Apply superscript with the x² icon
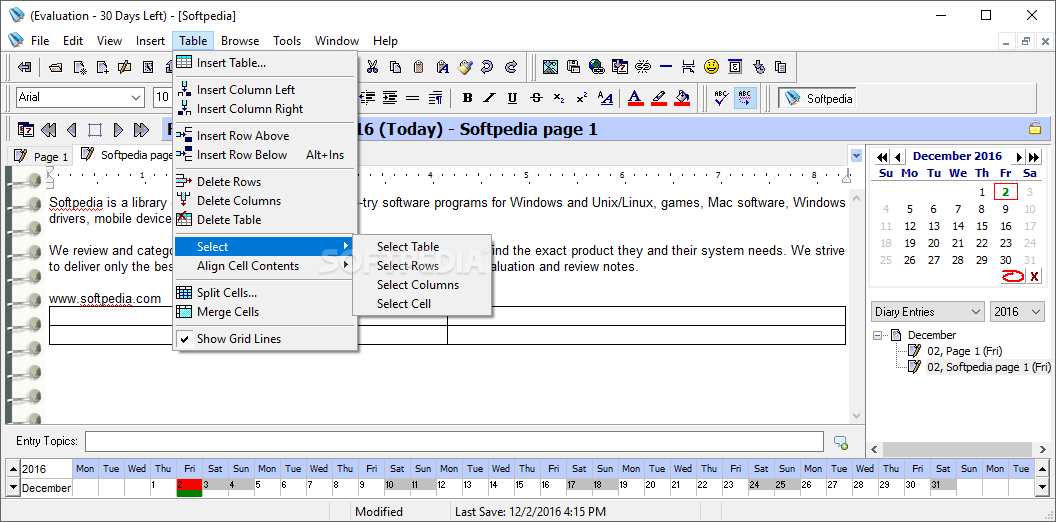Viewport: 1056px width, 522px height. [582, 98]
